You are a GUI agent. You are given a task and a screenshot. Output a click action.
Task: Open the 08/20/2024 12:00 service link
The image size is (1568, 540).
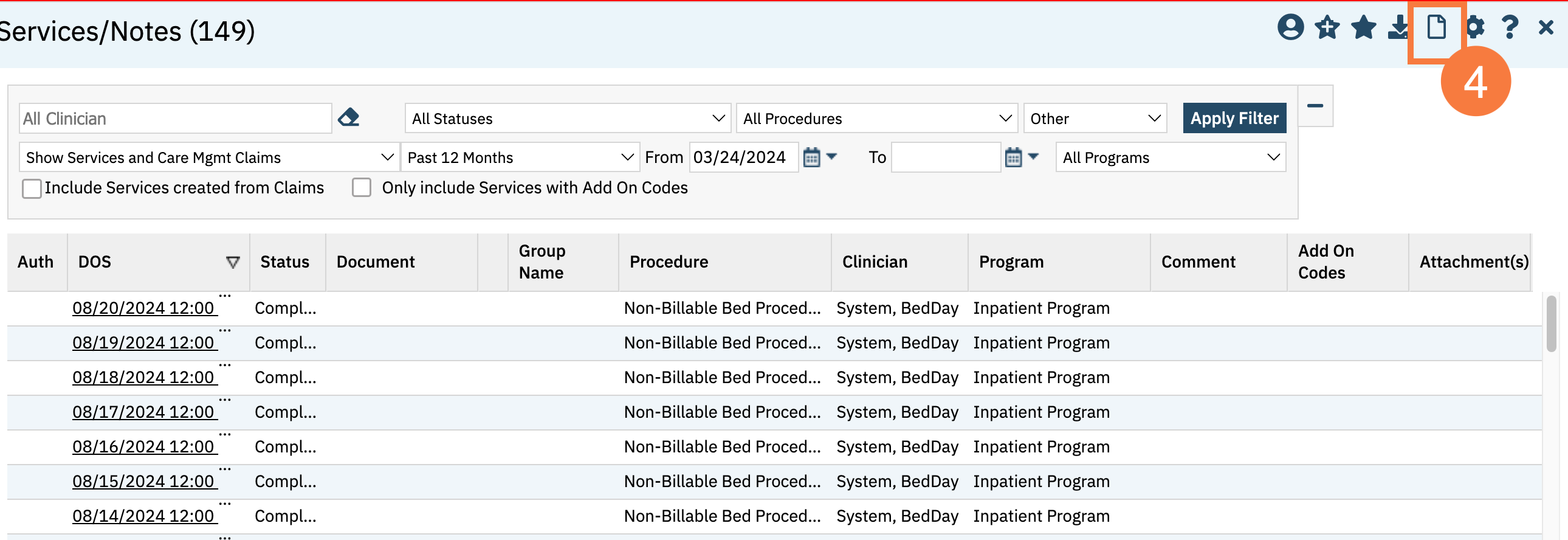coord(143,308)
